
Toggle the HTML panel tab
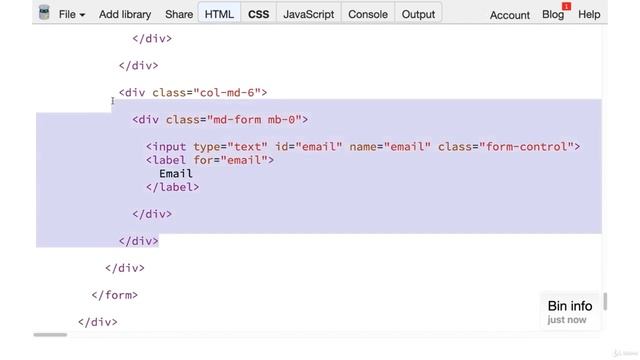coord(219,13)
